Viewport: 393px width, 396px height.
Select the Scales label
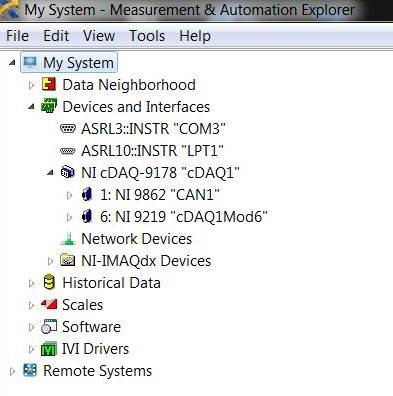83,305
